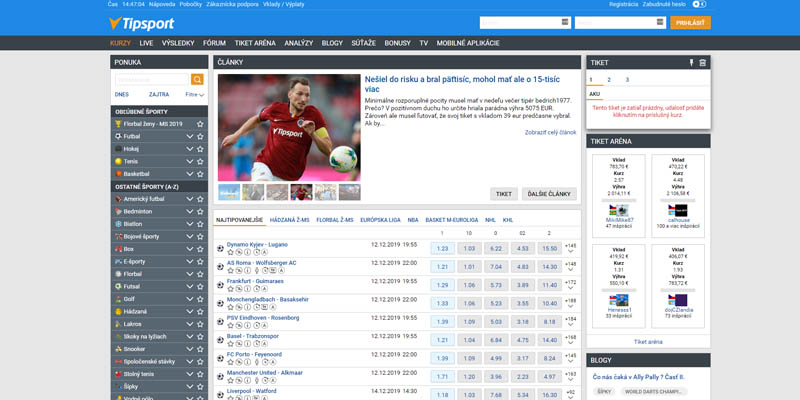Screen dimensions: 800x400
Task: Click clock icon under PSV Eindhoven - Rosenborg
Action: coord(256,326)
